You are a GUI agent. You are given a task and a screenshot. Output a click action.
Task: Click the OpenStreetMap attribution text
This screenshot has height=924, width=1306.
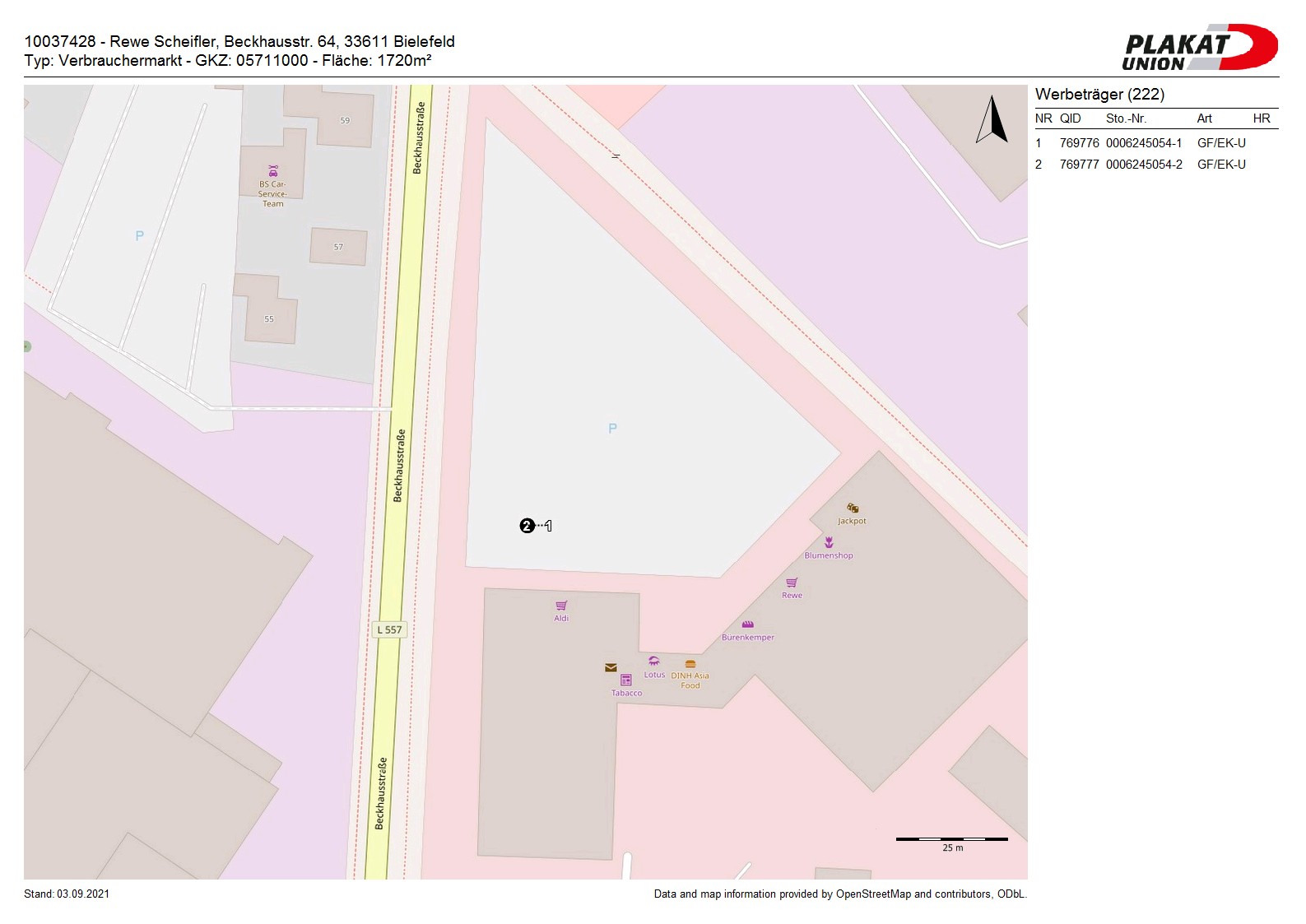(x=839, y=894)
